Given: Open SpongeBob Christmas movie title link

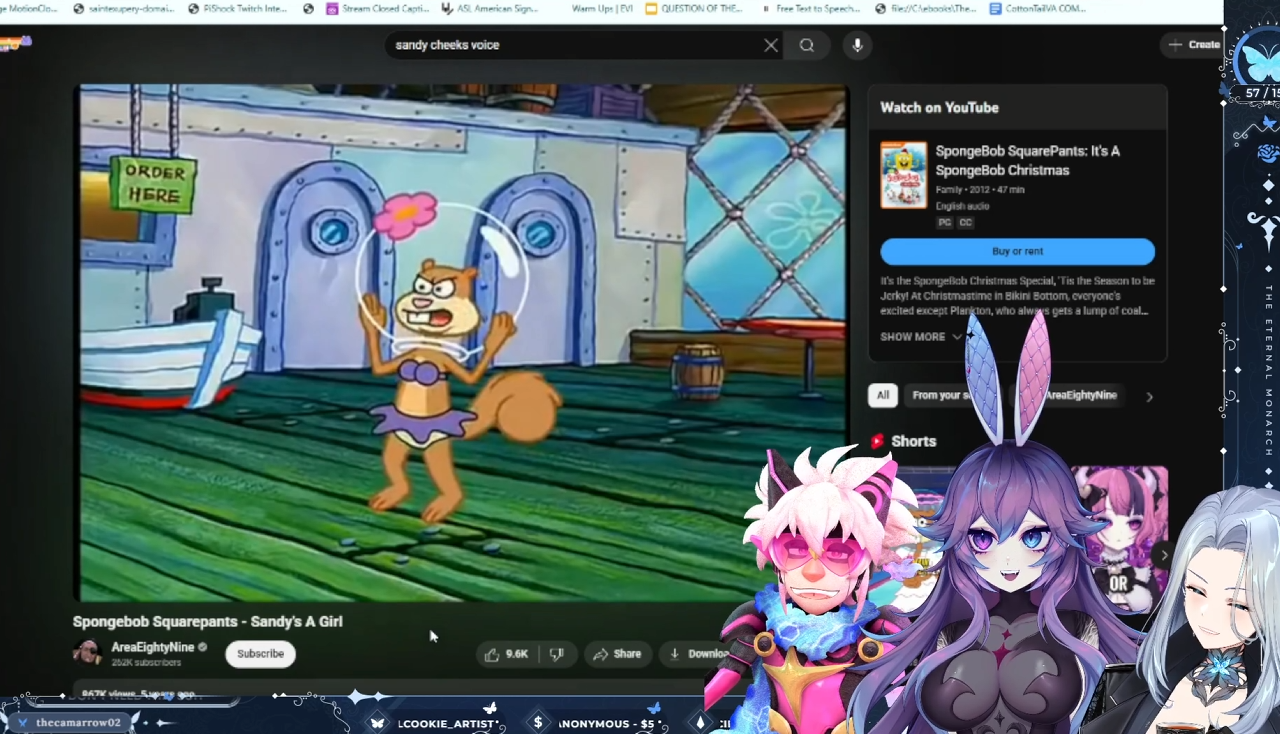Looking at the screenshot, I should click(1028, 160).
